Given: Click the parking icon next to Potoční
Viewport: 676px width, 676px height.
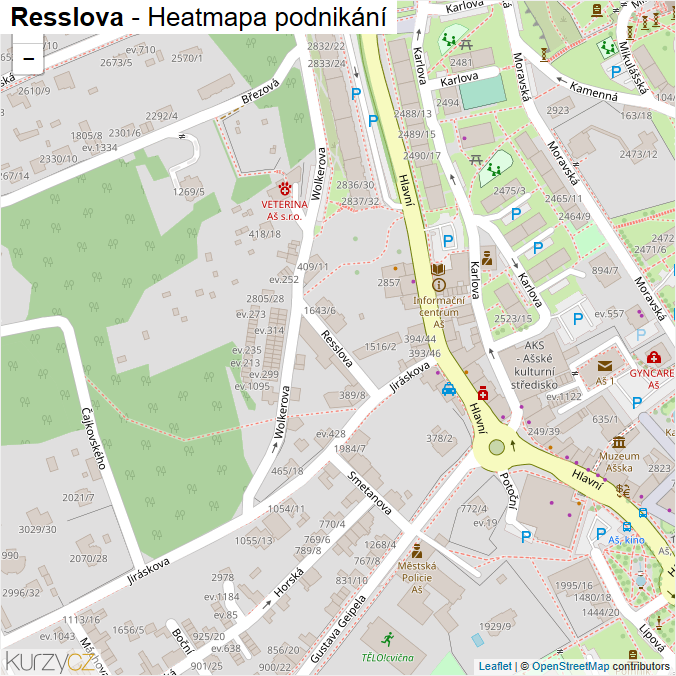Looking at the screenshot, I should [x=526, y=537].
